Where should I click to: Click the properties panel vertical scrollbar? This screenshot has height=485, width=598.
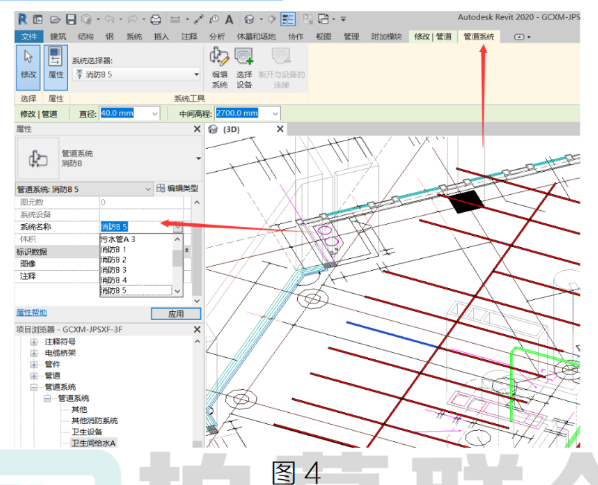click(197, 252)
